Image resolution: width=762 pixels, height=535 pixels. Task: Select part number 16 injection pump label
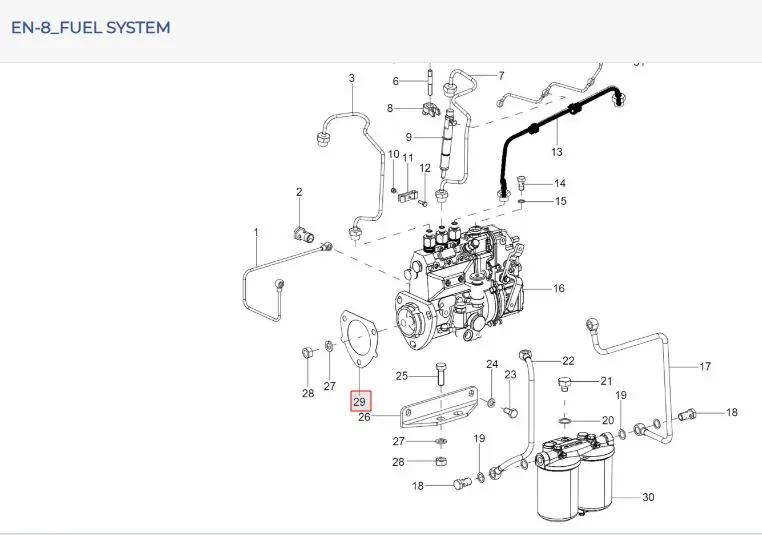pos(559,289)
